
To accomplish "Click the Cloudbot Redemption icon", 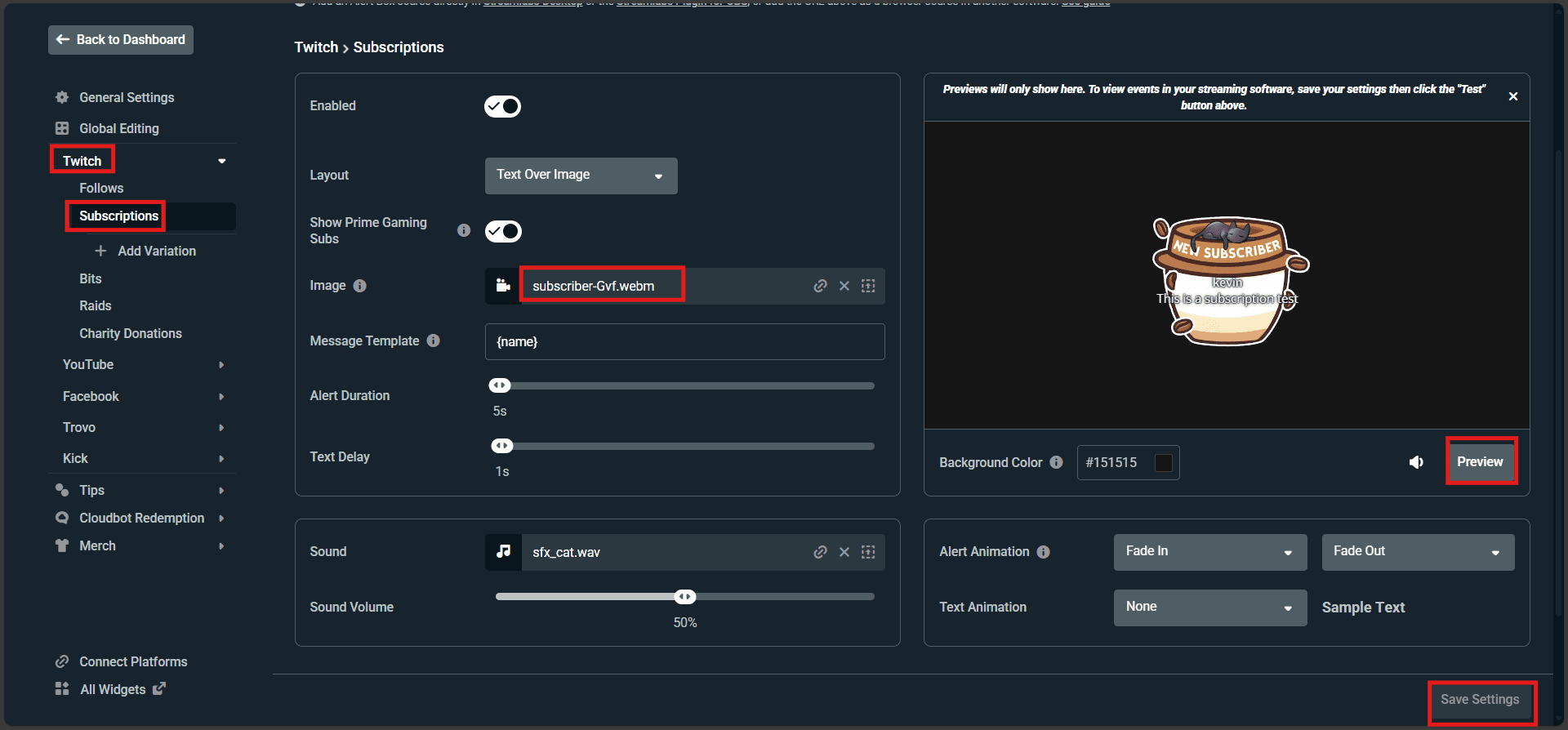I will click(x=62, y=518).
